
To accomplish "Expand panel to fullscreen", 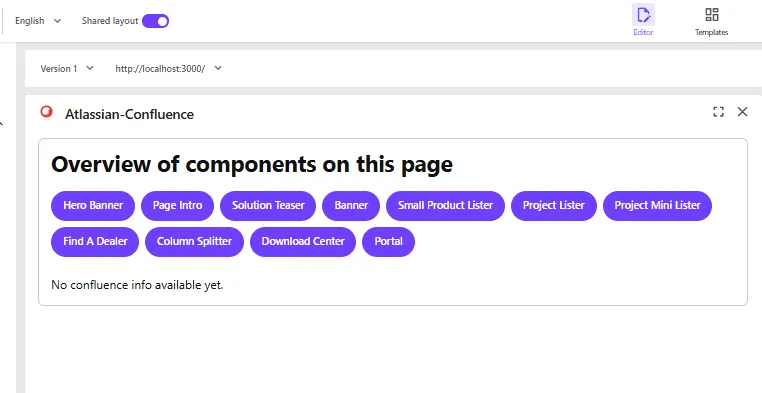I will click(x=718, y=112).
